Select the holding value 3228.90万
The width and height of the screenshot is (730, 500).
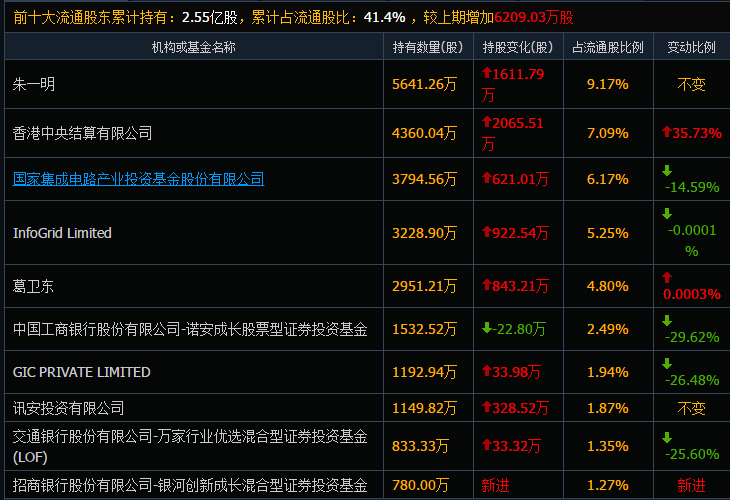[x=424, y=233]
